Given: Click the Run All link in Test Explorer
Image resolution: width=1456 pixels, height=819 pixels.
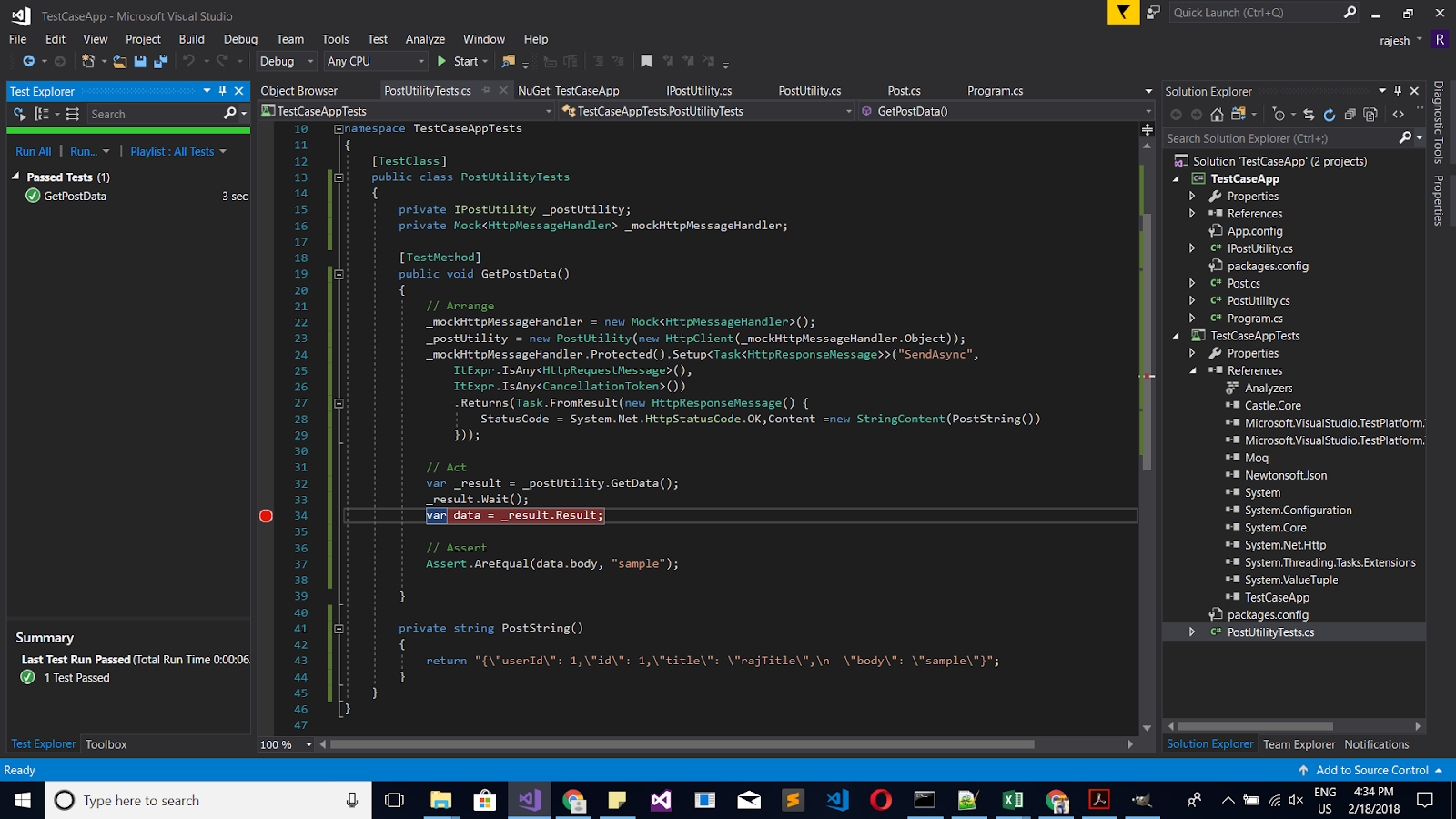Looking at the screenshot, I should [x=33, y=151].
